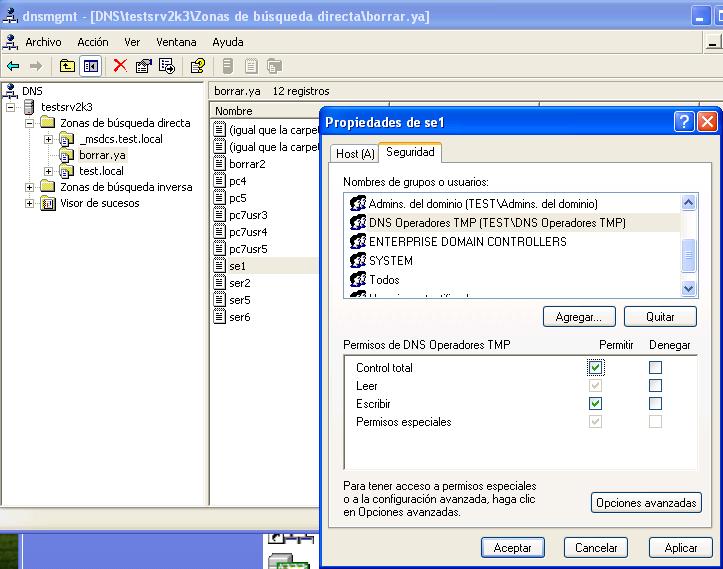This screenshot has width=723, height=569.
Task: Toggle the show/hide console tree icon
Action: [90, 66]
